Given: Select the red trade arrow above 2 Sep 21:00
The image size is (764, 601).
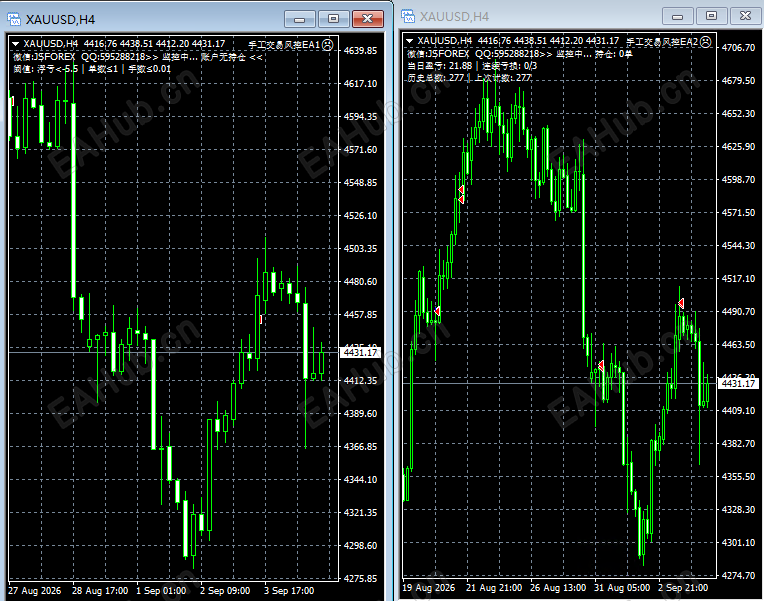Looking at the screenshot, I should tap(681, 304).
